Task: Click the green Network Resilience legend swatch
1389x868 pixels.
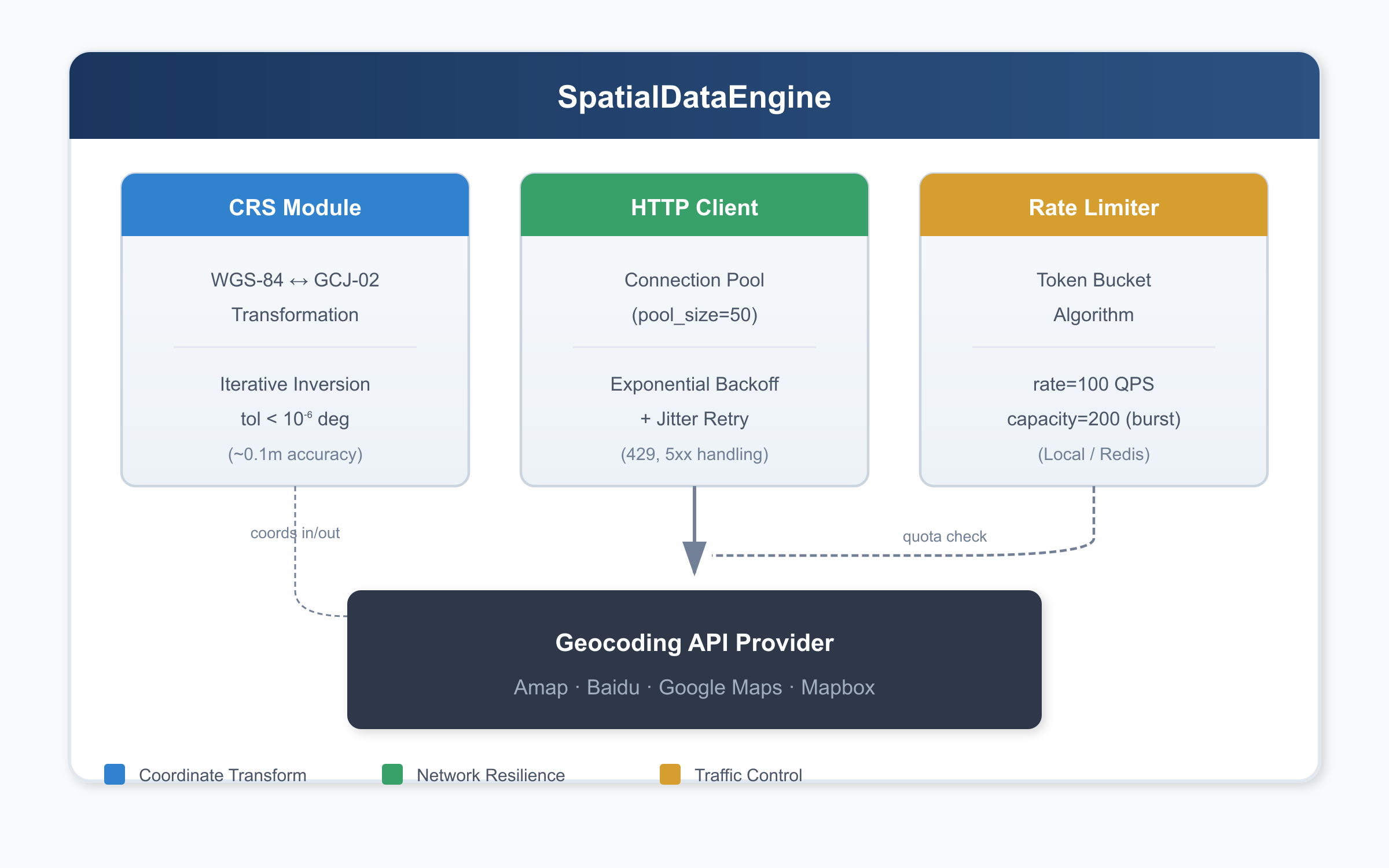Action: [x=392, y=774]
